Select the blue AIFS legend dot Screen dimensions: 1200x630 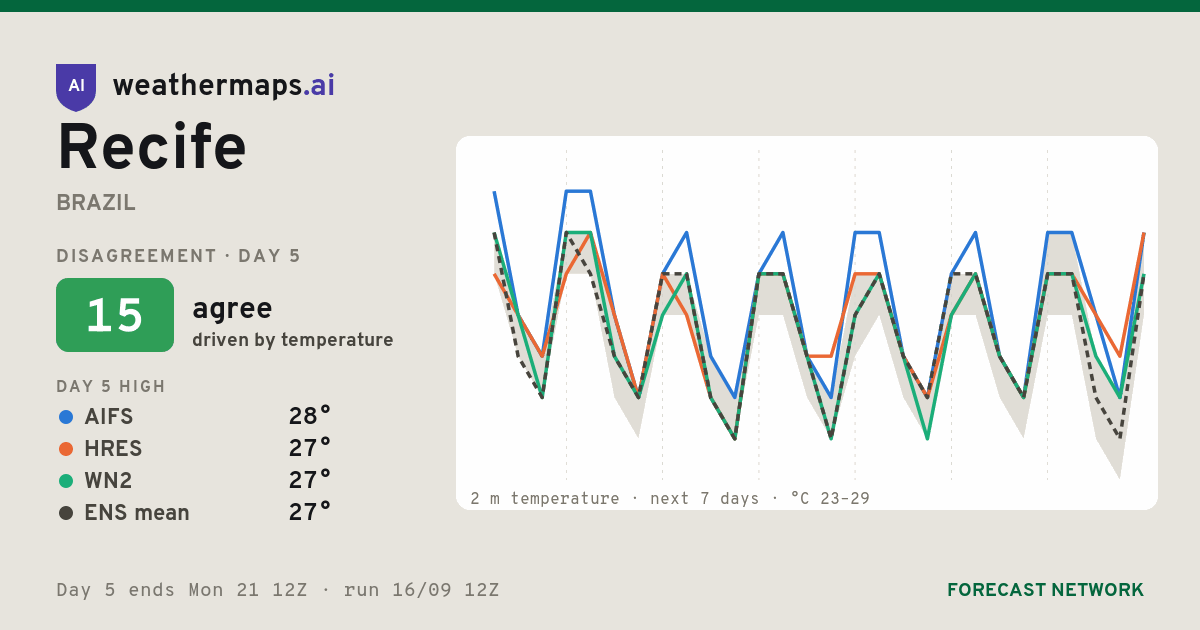(x=66, y=417)
